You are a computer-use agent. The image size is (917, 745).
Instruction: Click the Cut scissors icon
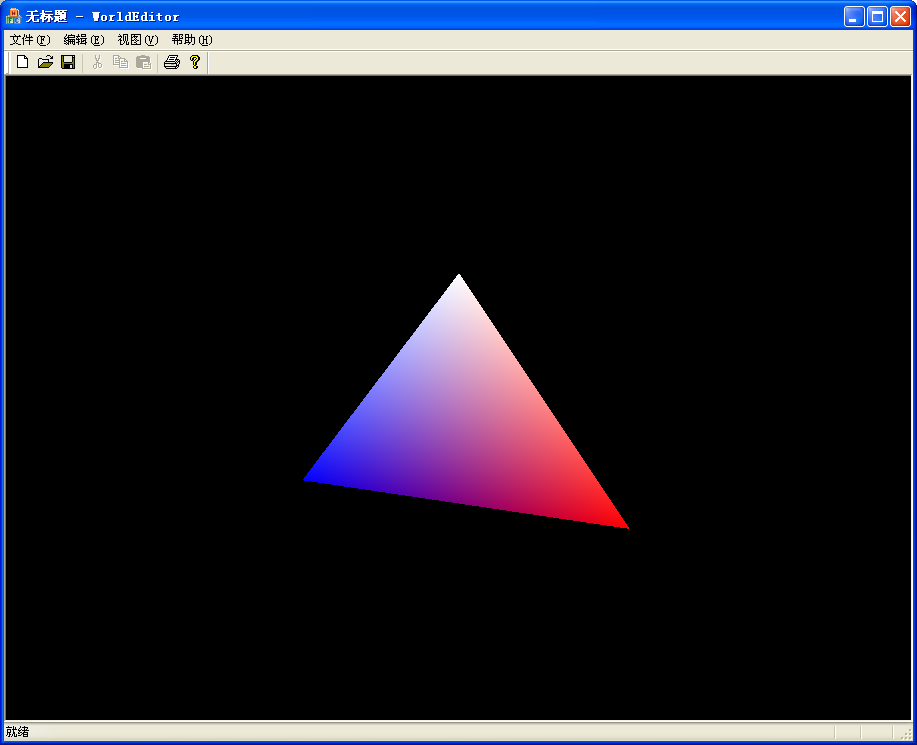tap(97, 63)
